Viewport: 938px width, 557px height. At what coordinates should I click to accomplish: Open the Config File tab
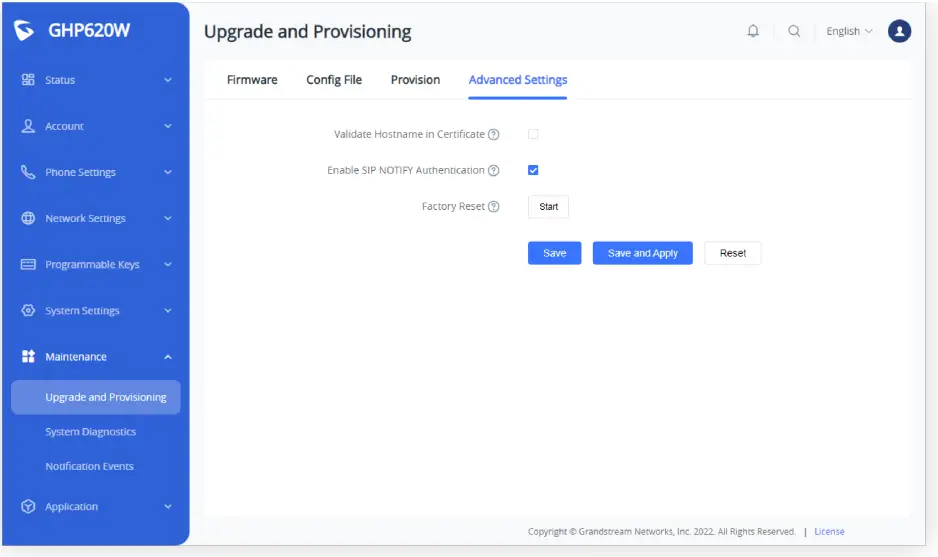[x=334, y=80]
